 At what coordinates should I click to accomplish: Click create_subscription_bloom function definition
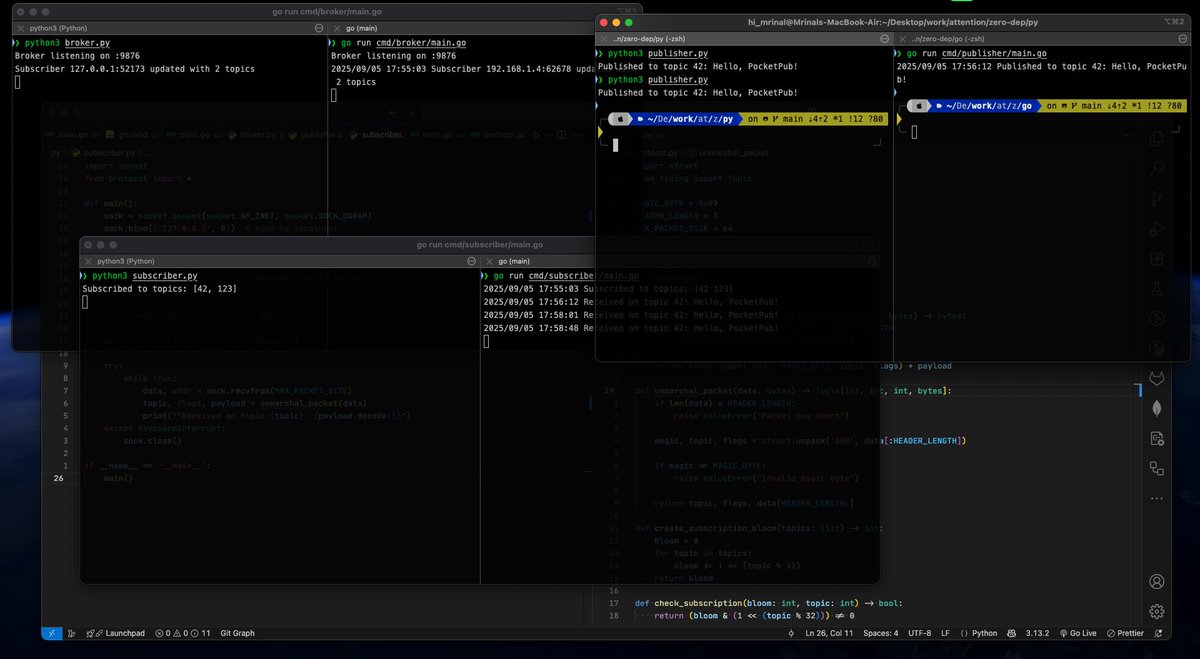[758, 526]
